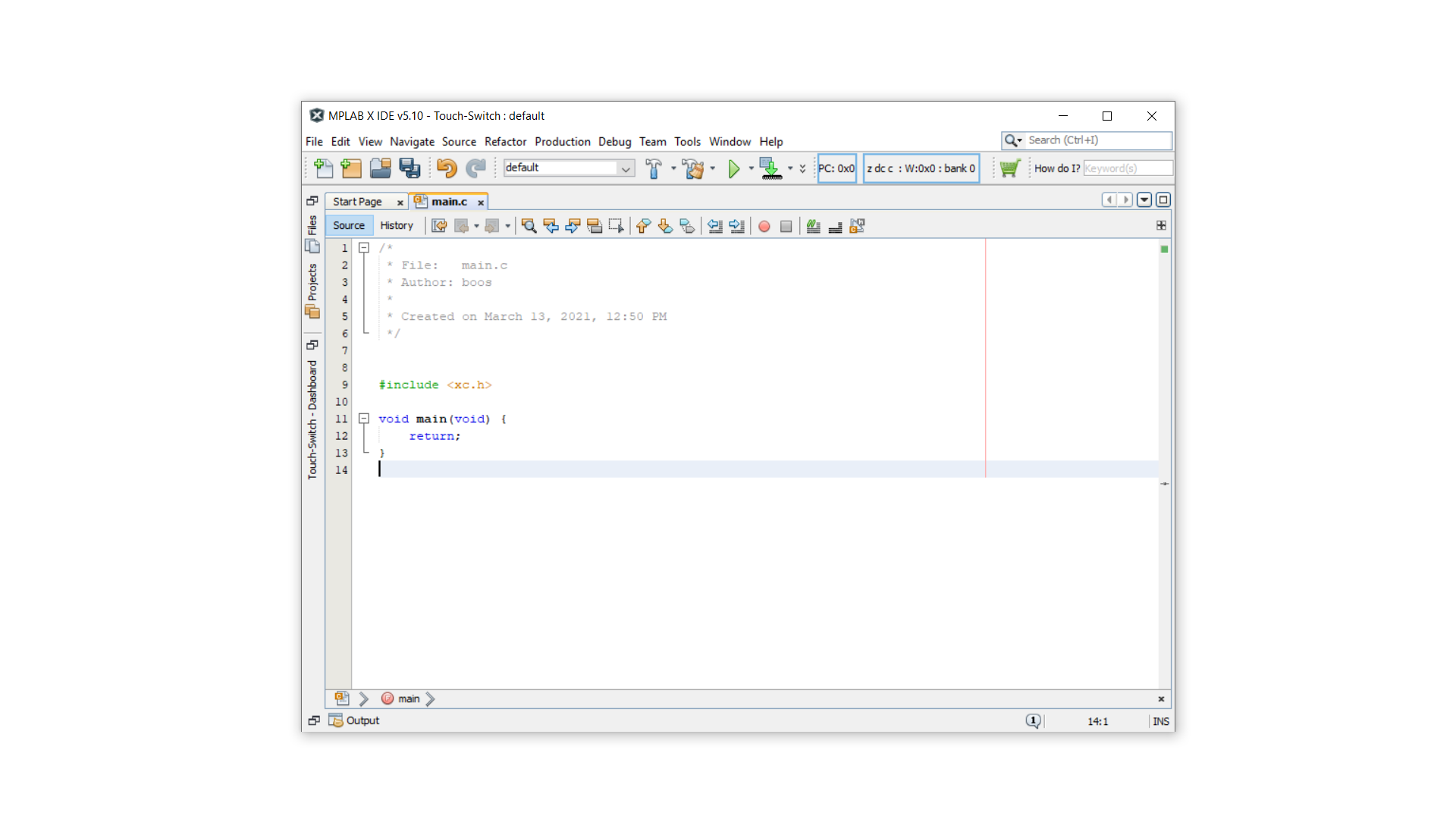Run the project with green play icon
The height and width of the screenshot is (819, 1456).
click(733, 168)
